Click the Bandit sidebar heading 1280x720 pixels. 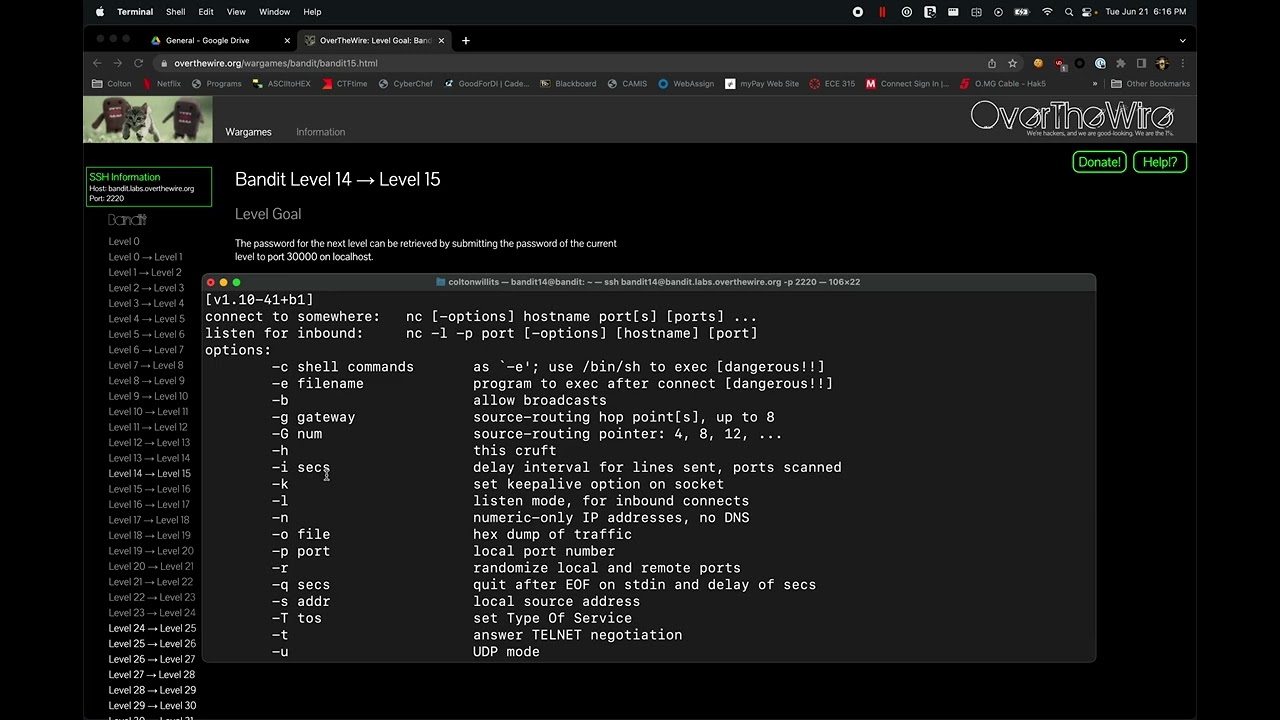click(x=127, y=220)
